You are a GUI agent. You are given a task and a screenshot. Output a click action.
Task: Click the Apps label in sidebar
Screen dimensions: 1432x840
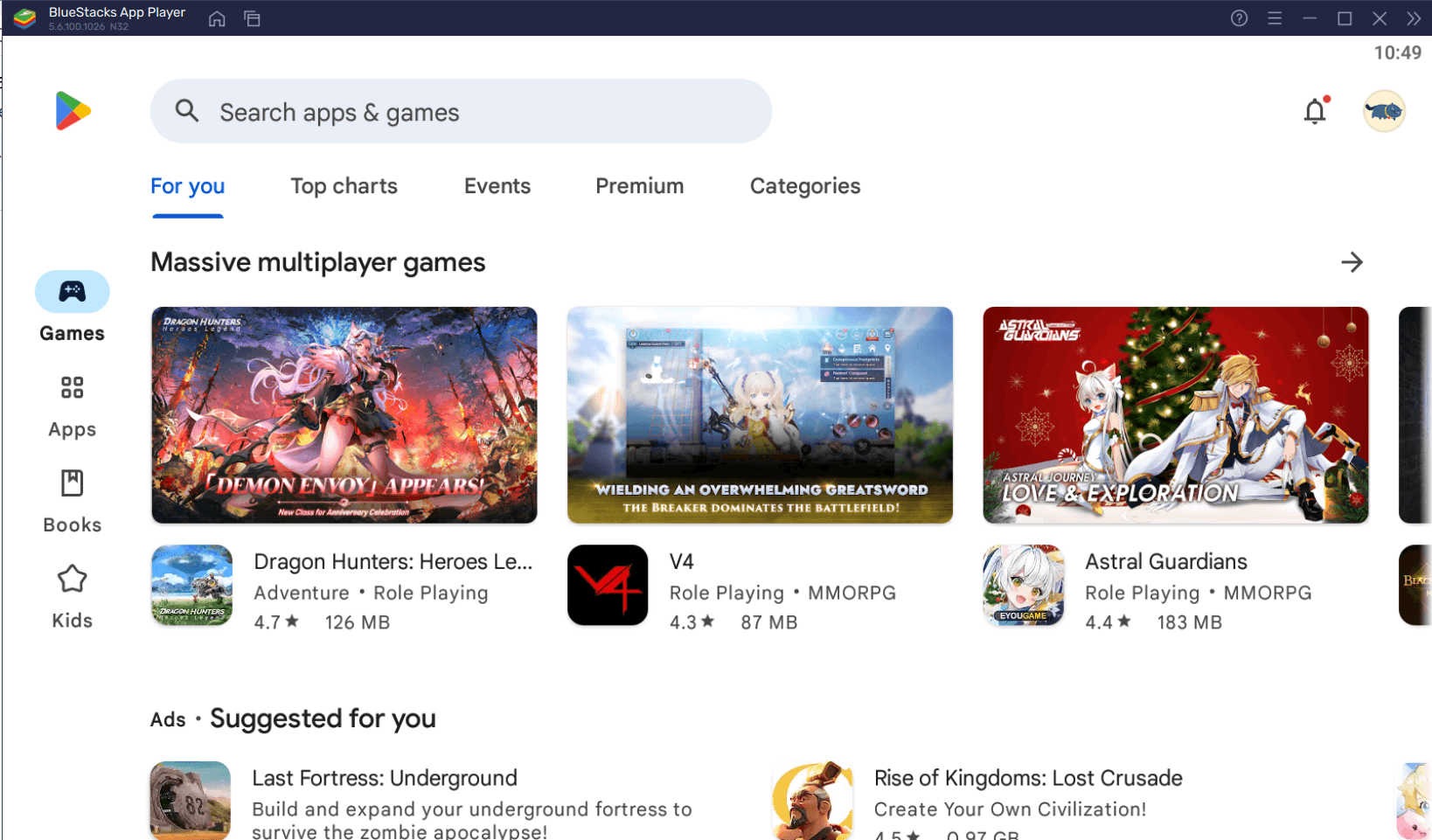click(x=72, y=429)
